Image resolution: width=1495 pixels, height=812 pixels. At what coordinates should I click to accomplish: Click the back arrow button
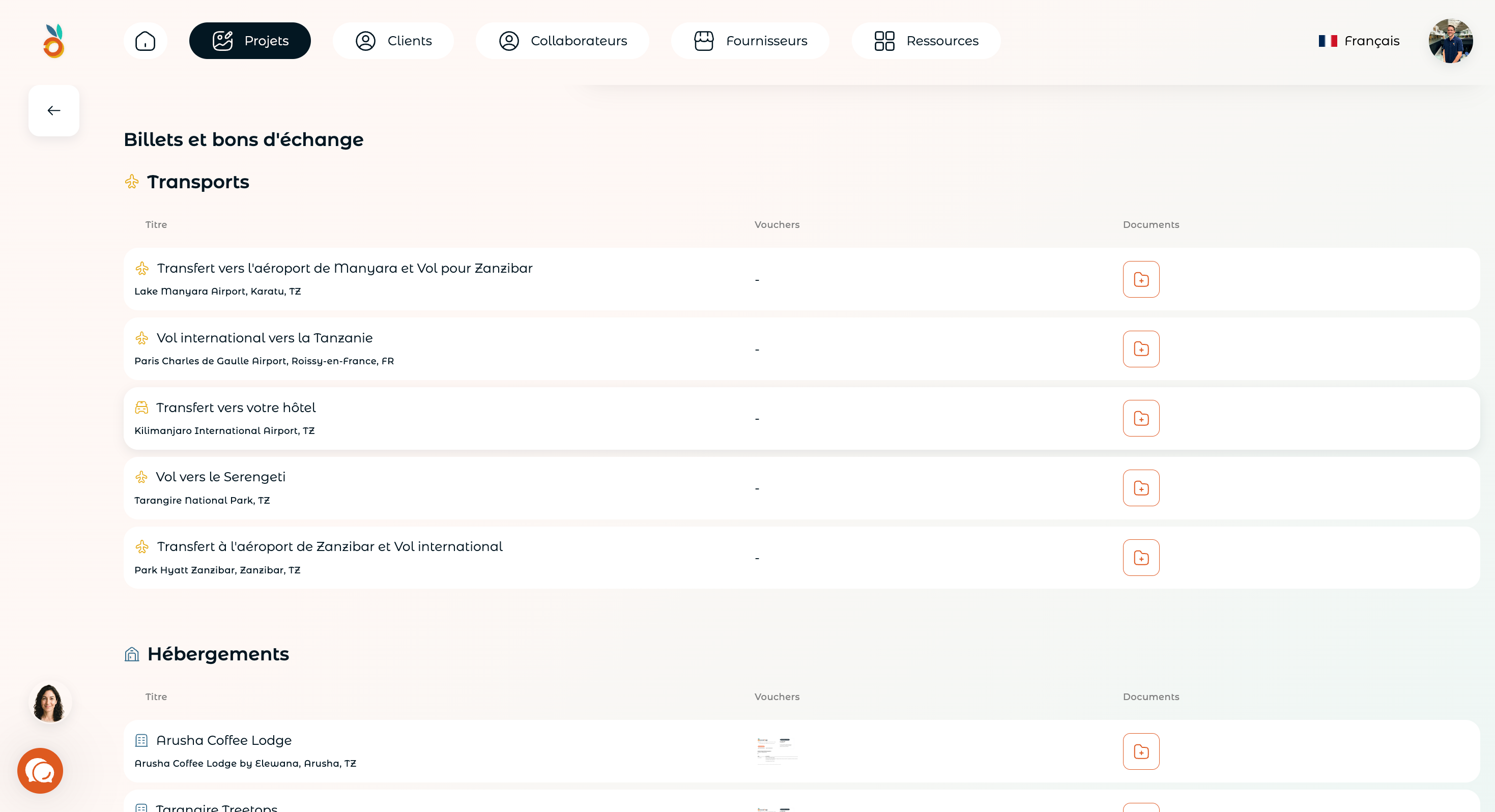click(x=54, y=110)
